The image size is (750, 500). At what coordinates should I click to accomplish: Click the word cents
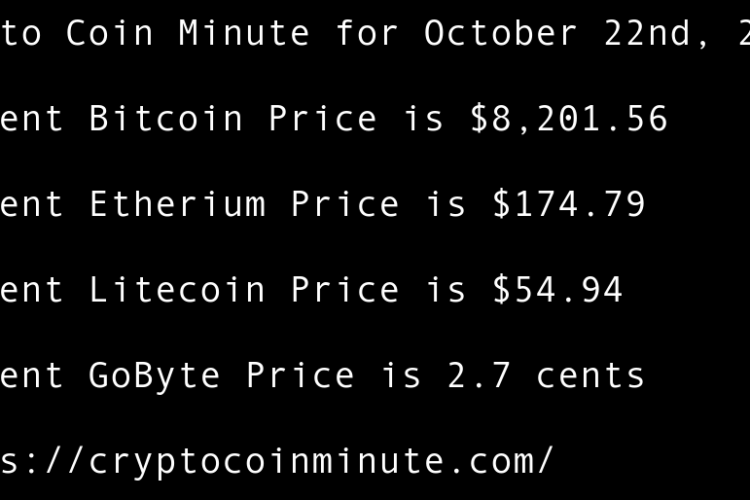pos(591,376)
